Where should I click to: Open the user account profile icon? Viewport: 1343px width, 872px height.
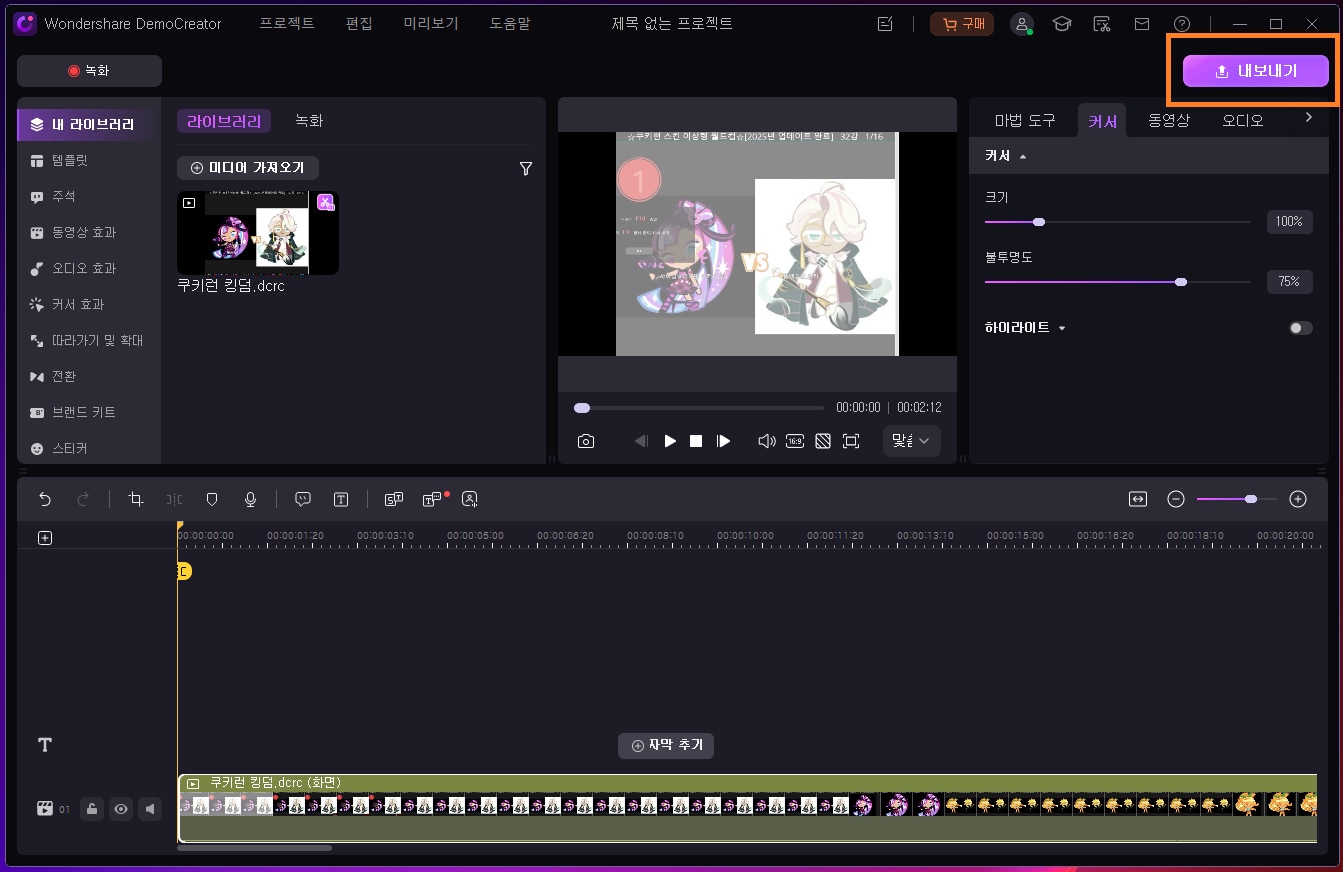click(1022, 24)
